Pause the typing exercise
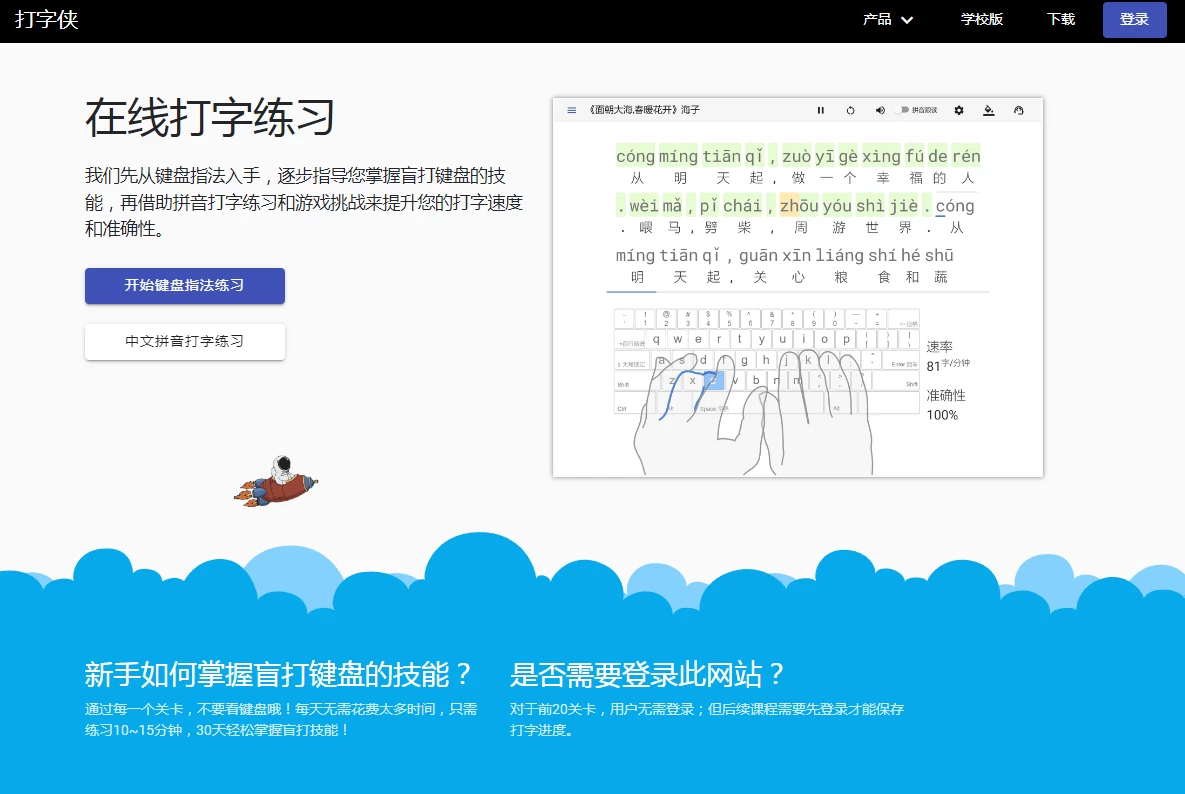Screen dimensions: 1185x794 (821, 110)
